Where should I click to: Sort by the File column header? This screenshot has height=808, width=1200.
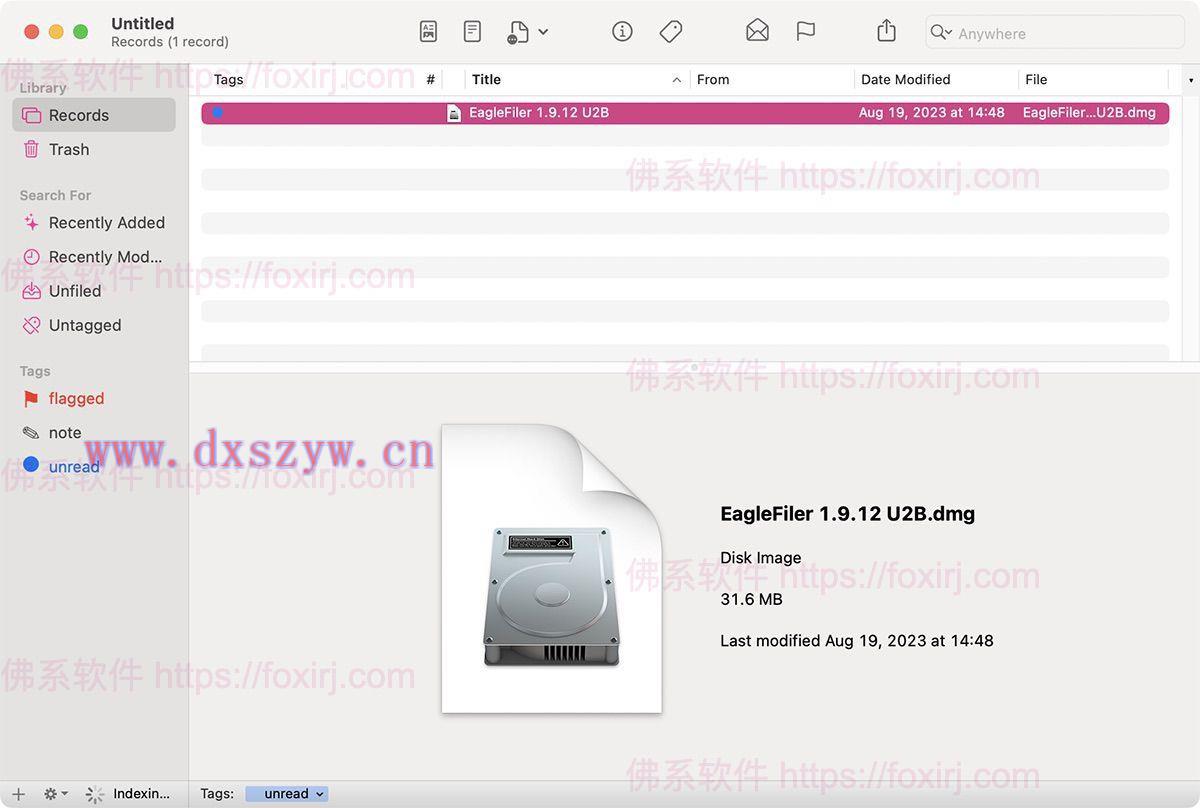[1036, 79]
